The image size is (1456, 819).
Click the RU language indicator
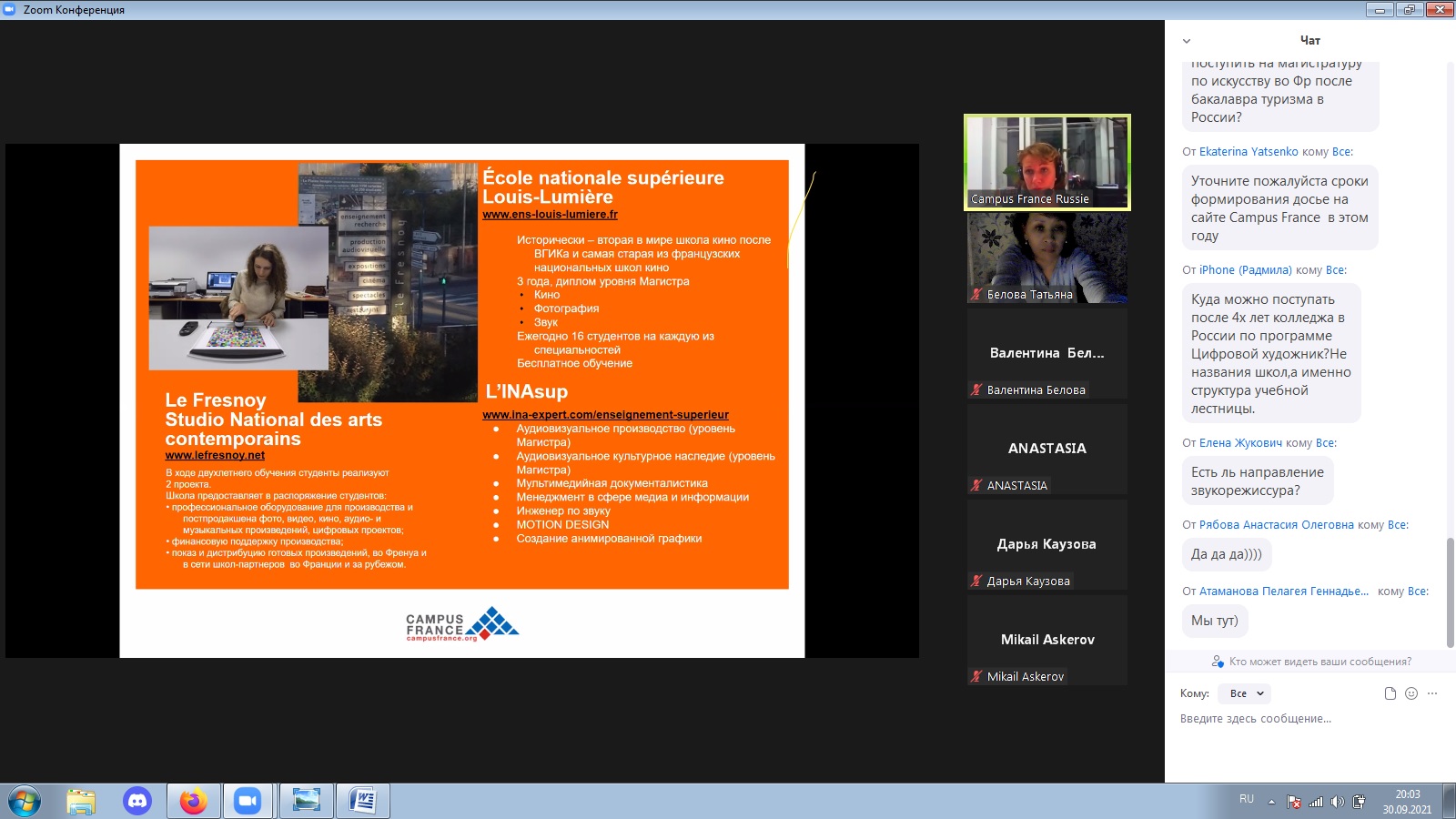click(x=1247, y=799)
